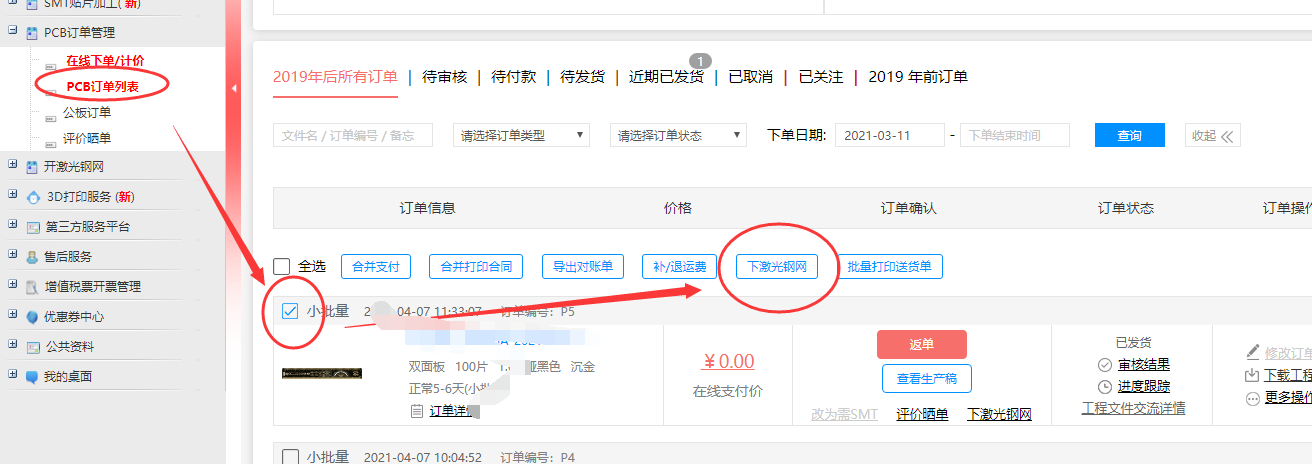Click the clock icon beside 进度跟踪
Viewport: 1312px width, 464px height.
click(1105, 387)
